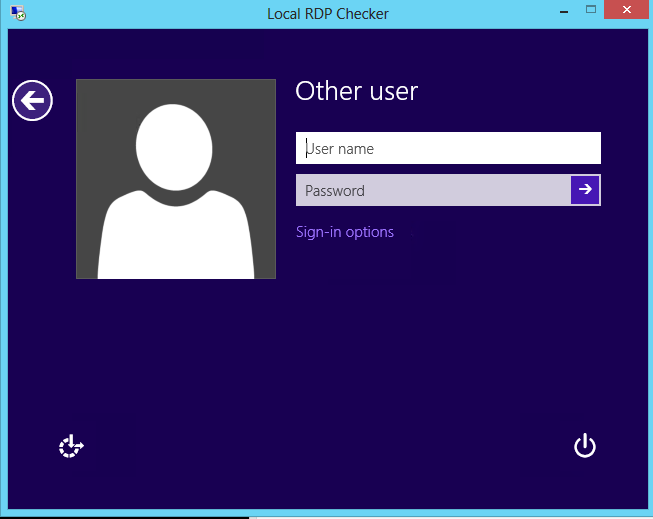Click the window's bottom border edge
The image size is (653, 519).
[x=328, y=514]
